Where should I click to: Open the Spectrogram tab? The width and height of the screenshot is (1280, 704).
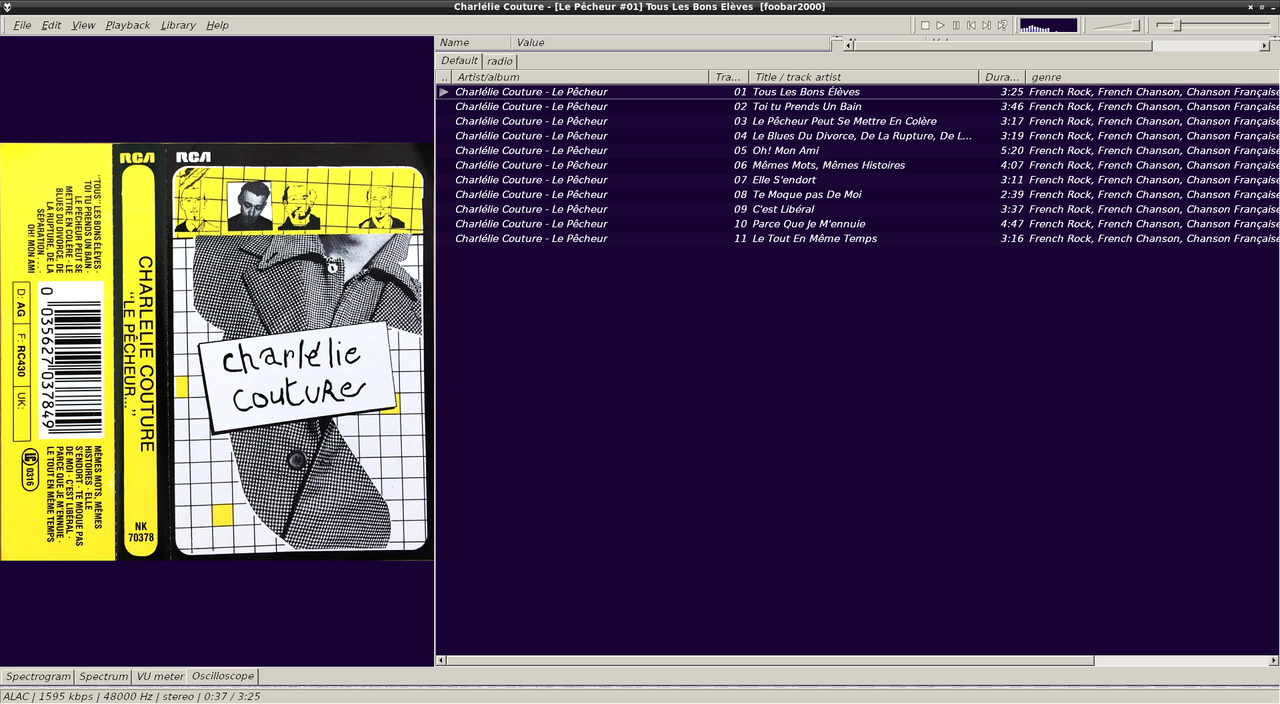click(x=38, y=676)
